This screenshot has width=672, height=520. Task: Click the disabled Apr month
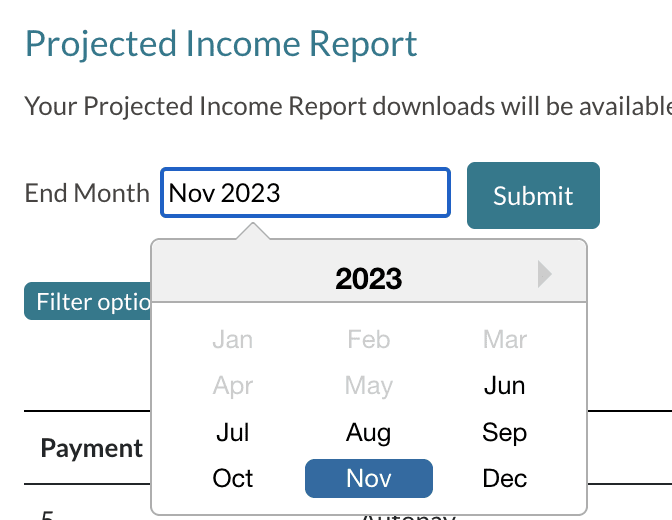pos(233,385)
